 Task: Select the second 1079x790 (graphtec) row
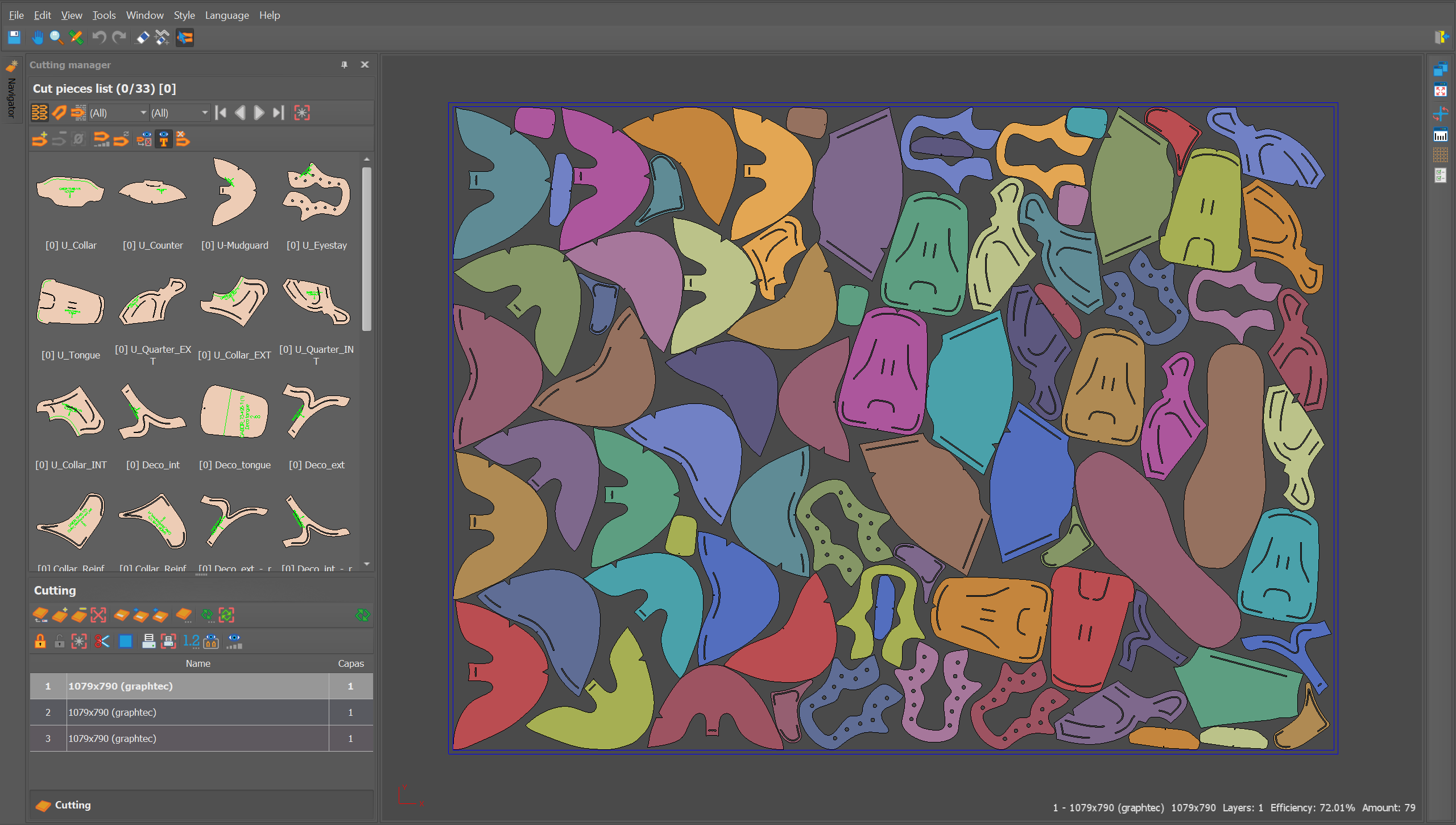click(x=198, y=712)
